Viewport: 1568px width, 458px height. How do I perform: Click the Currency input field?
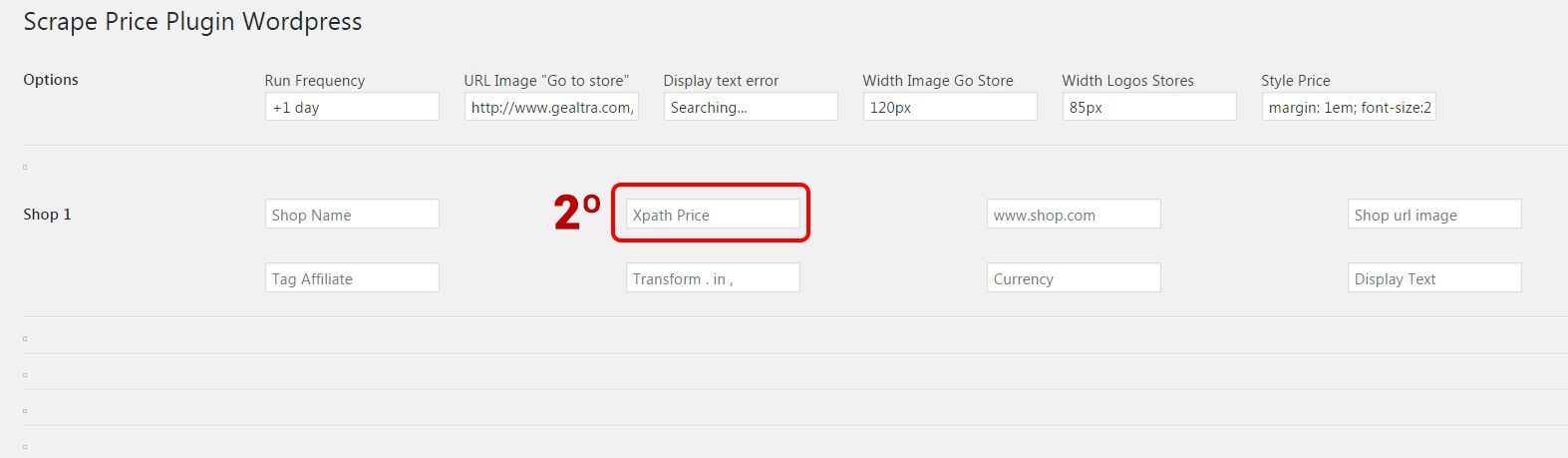click(1074, 278)
